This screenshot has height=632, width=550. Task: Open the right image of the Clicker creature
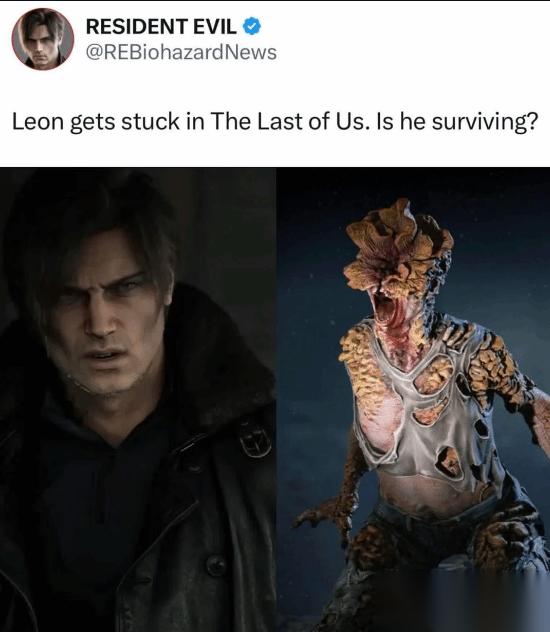[x=413, y=399]
